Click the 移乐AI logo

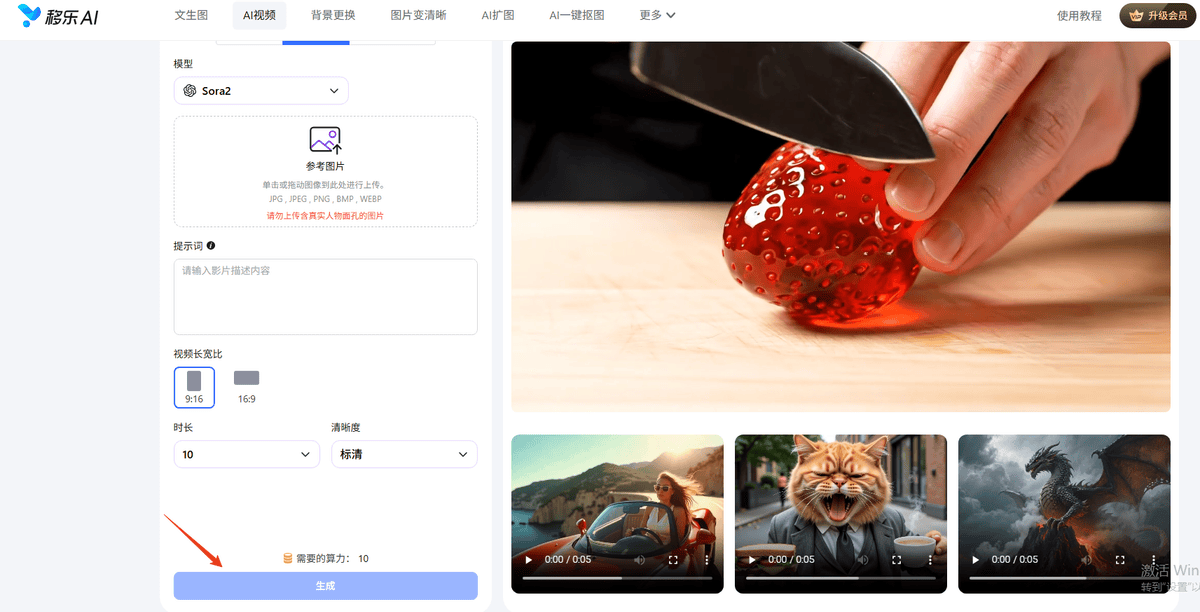57,15
